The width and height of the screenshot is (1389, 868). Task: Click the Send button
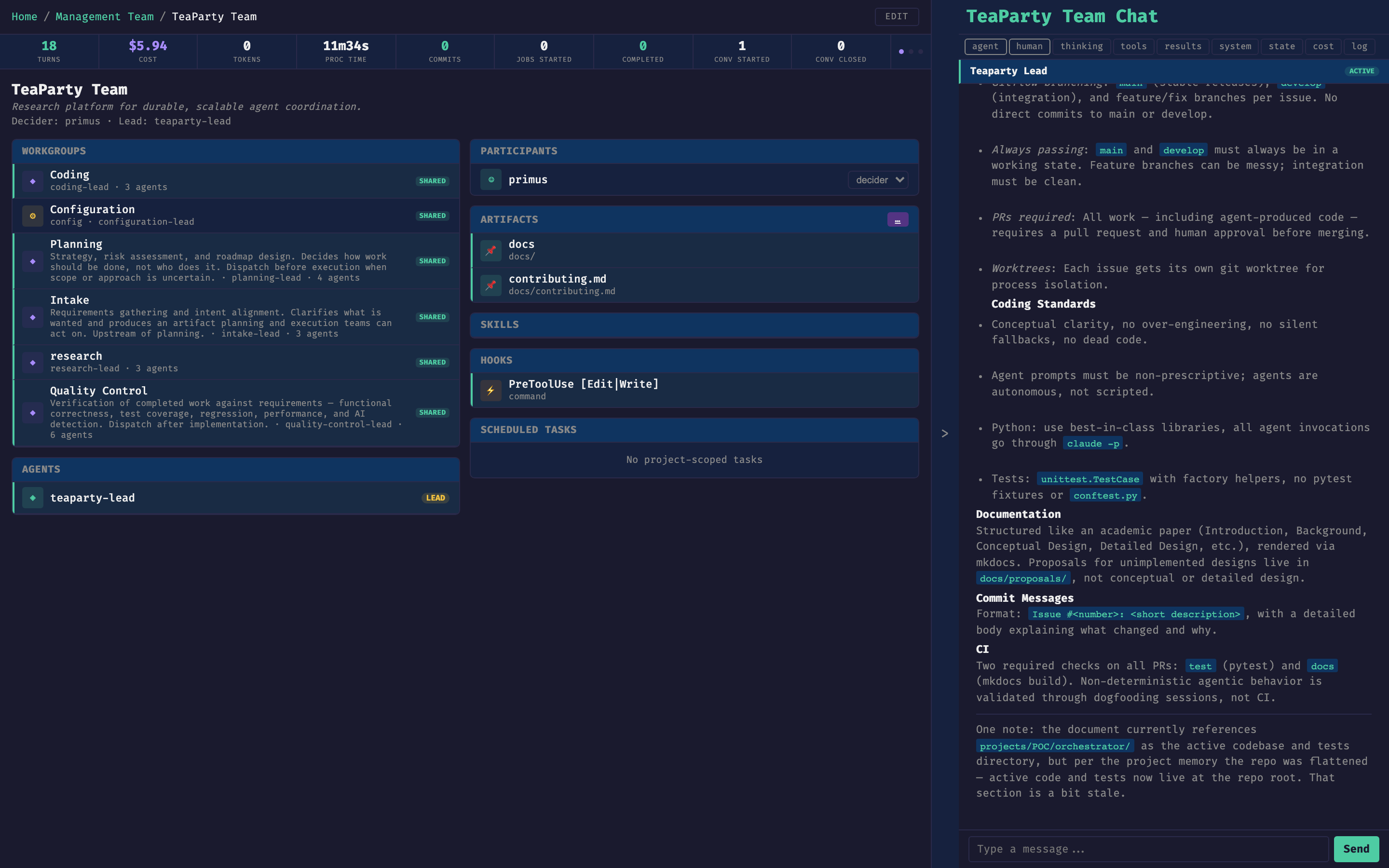[x=1356, y=849]
